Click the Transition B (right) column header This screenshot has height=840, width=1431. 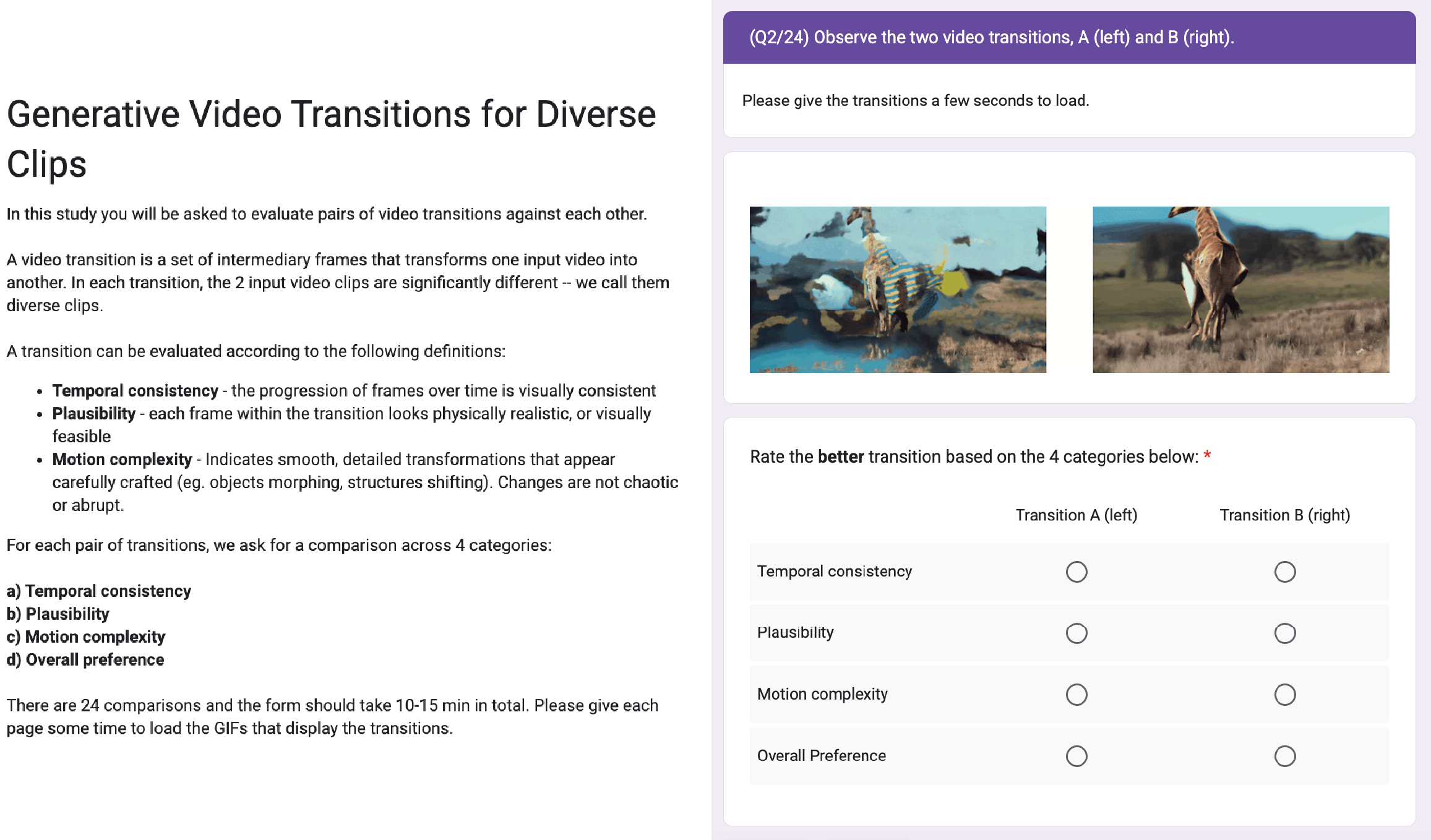tap(1284, 515)
